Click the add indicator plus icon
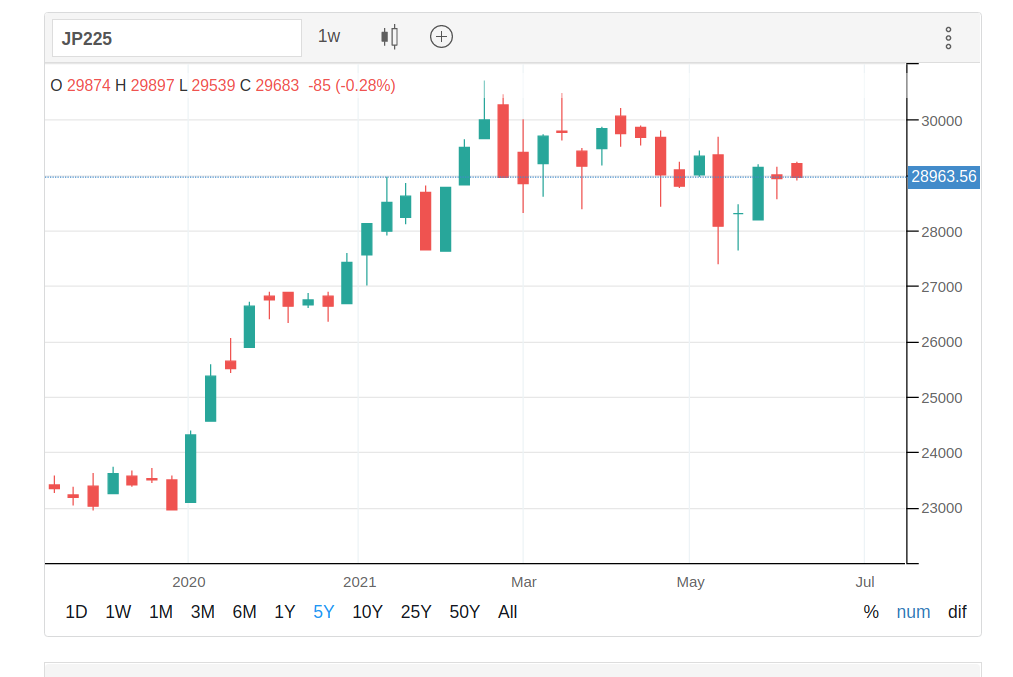Image resolution: width=1013 pixels, height=677 pixels. click(x=441, y=37)
